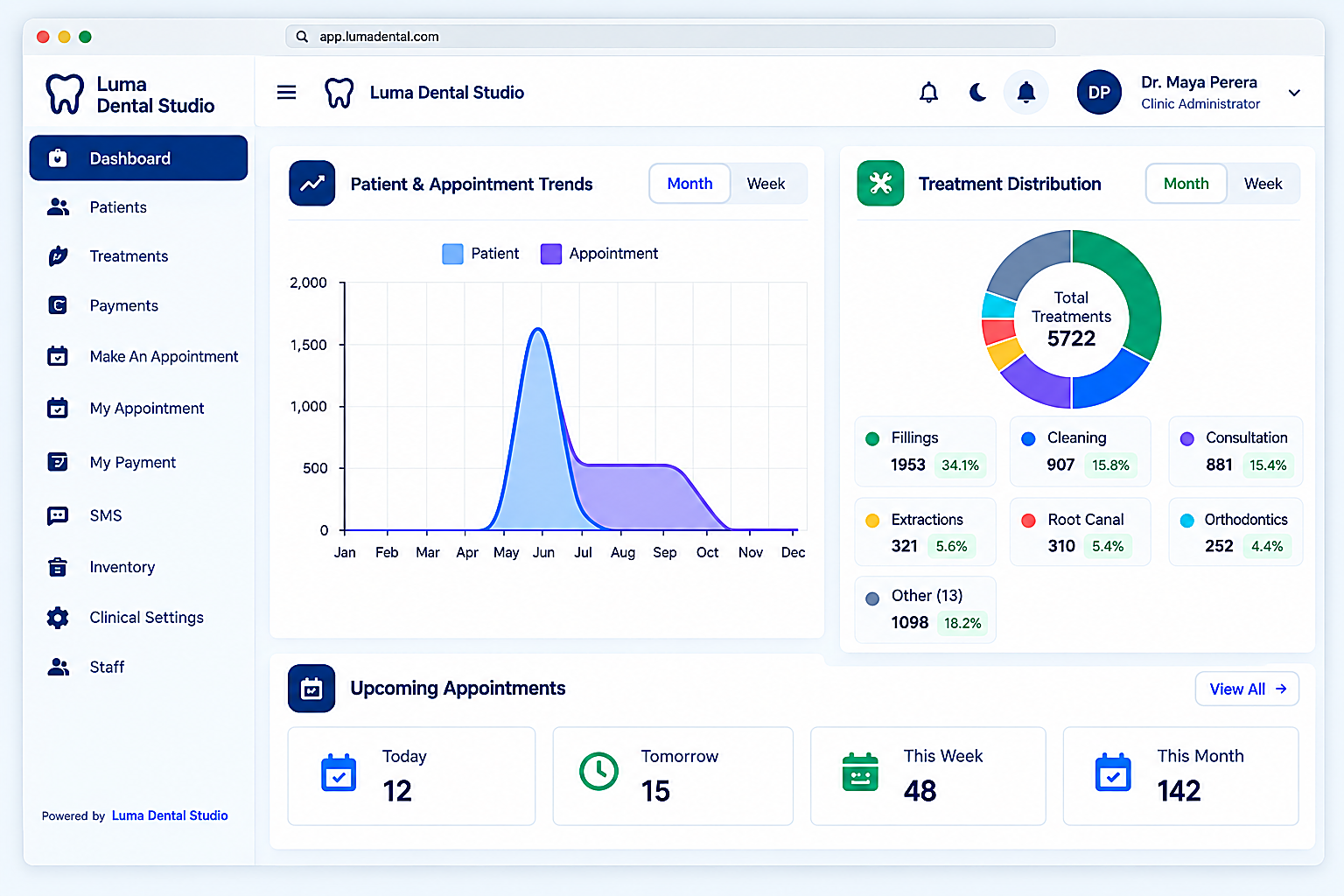Screen dimensions: 1344x896
Task: Click the Orthodontics count 252
Action: [x=1219, y=546]
